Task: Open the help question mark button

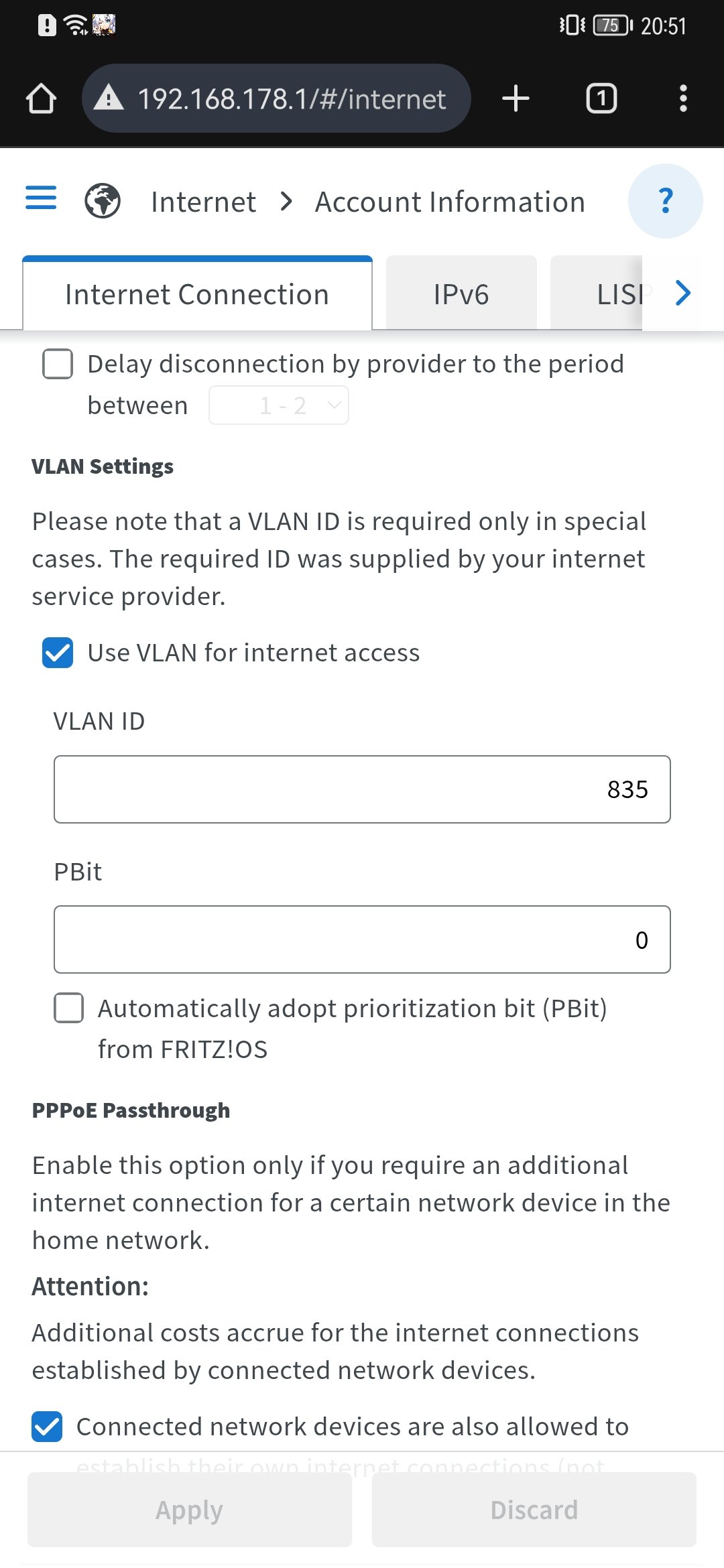Action: pos(665,201)
